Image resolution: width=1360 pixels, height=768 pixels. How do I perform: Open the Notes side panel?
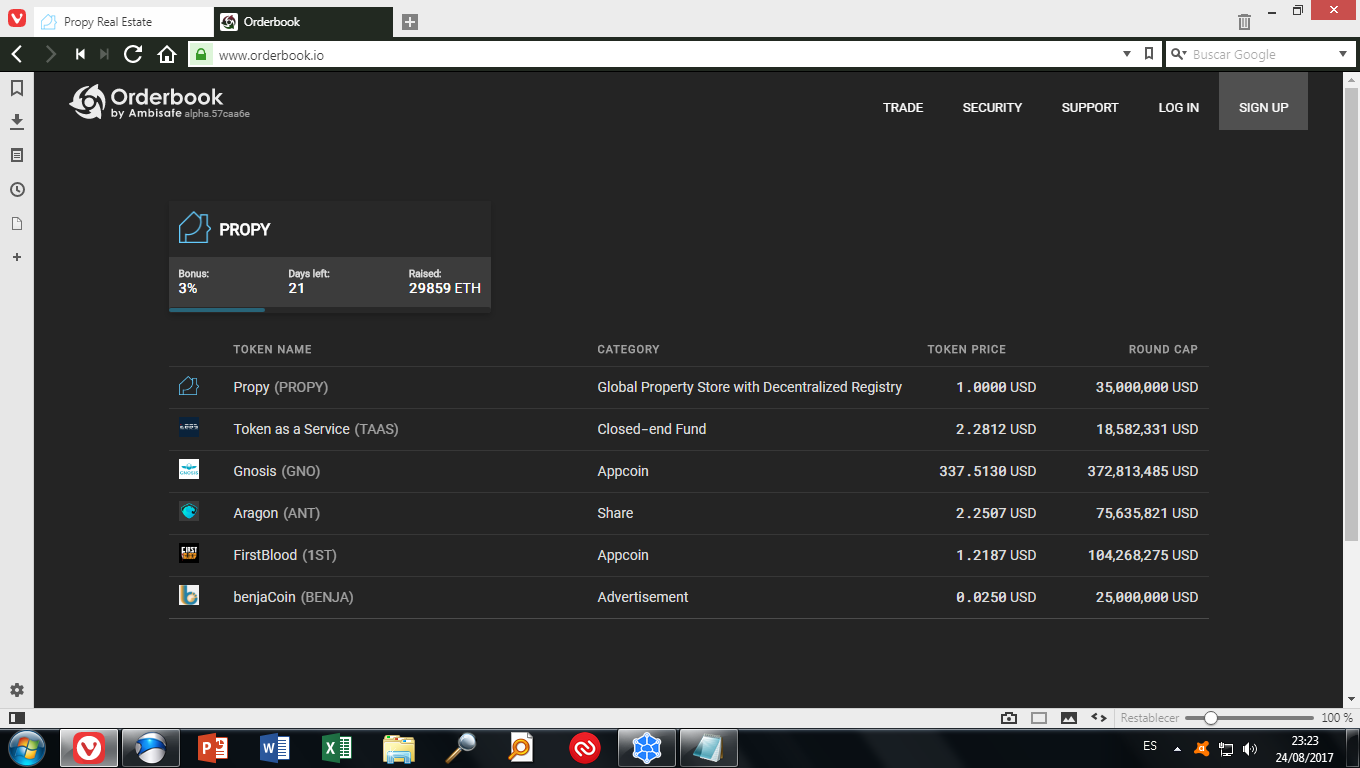tap(17, 155)
